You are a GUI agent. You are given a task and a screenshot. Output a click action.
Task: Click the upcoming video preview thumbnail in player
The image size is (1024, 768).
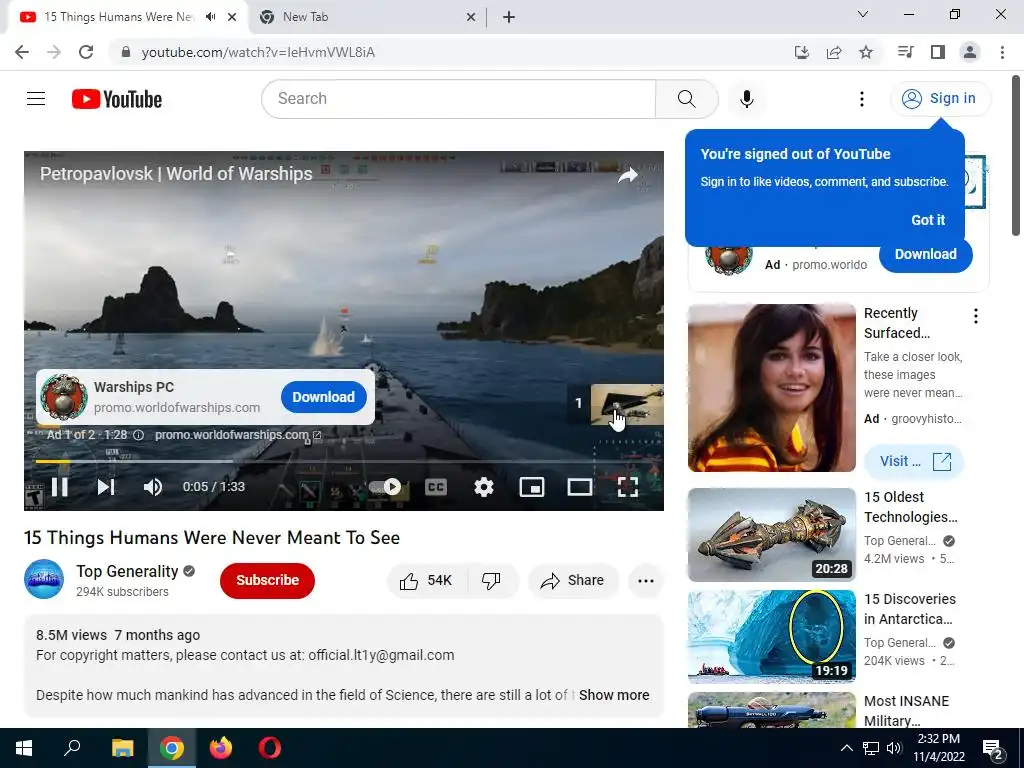pyautogui.click(x=626, y=404)
